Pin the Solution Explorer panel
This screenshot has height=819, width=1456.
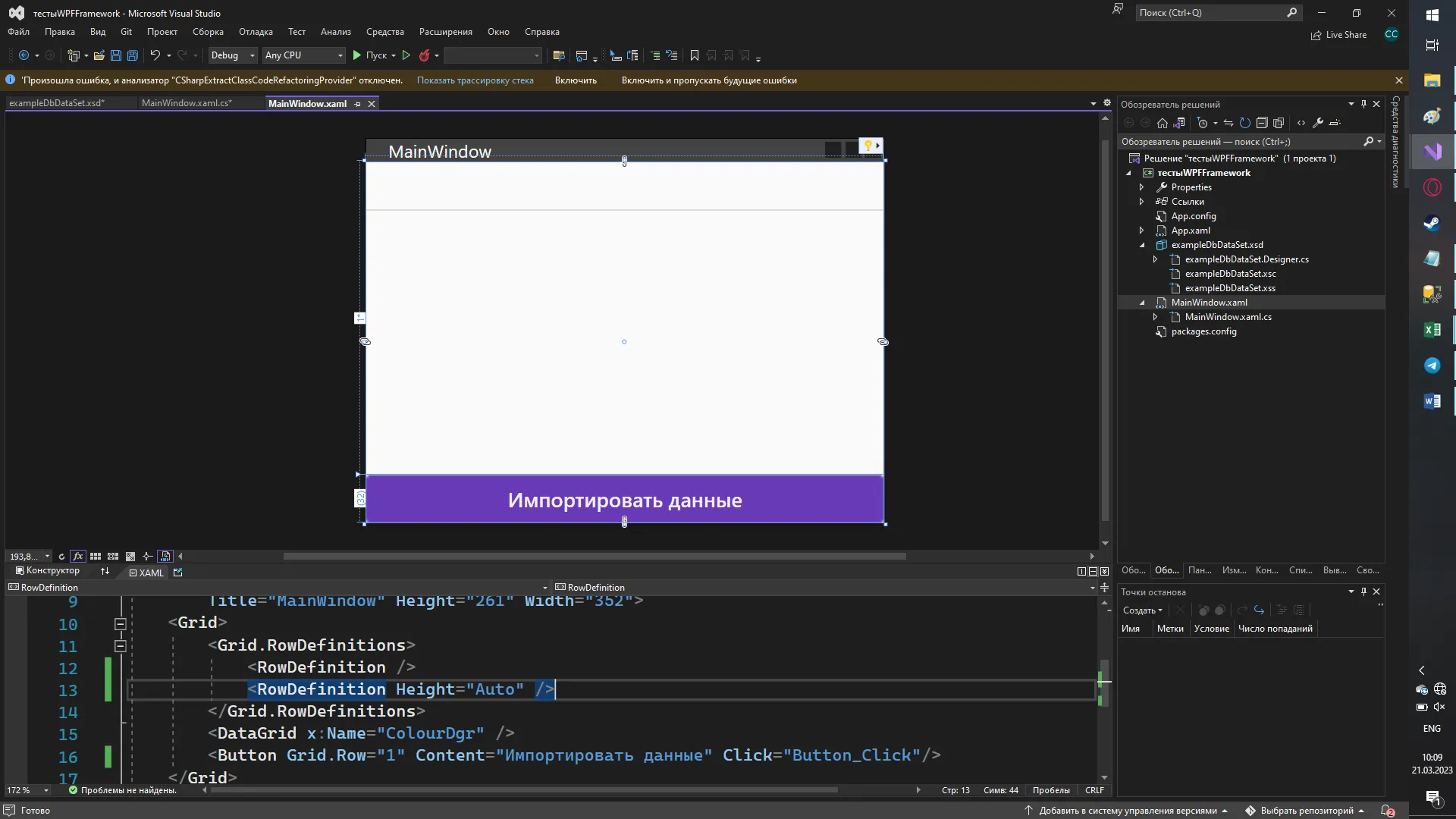[1363, 104]
